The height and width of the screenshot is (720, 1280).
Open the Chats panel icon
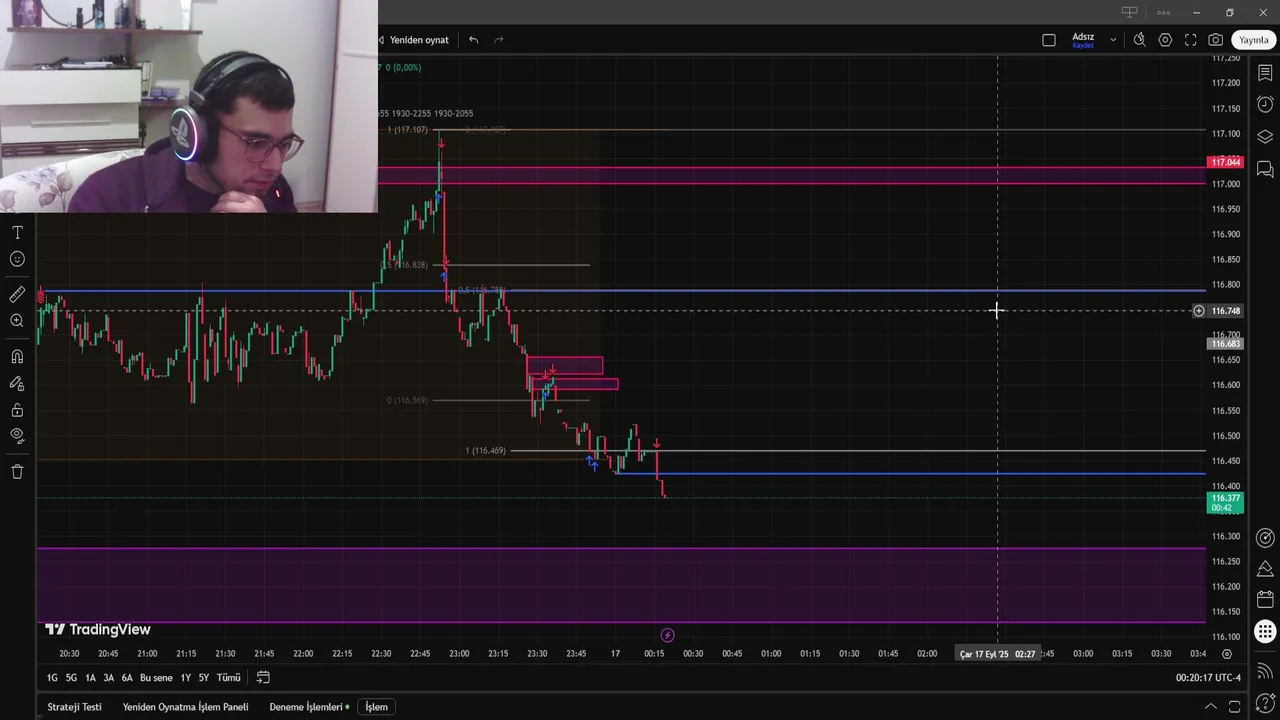1265,169
